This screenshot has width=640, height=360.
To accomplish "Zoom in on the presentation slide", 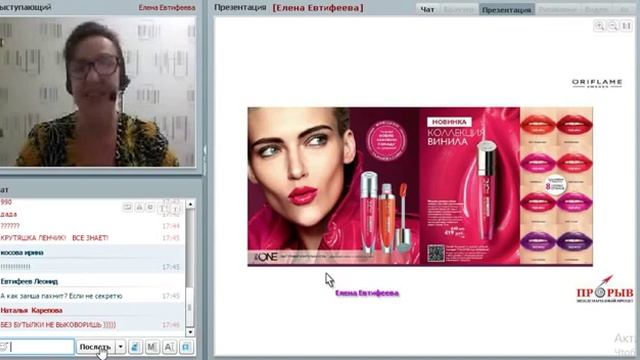I will pyautogui.click(x=599, y=26).
